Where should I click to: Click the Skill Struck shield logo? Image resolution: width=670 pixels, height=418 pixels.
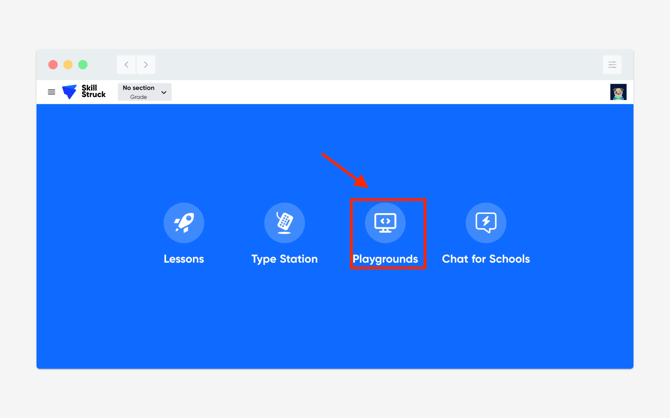point(69,92)
